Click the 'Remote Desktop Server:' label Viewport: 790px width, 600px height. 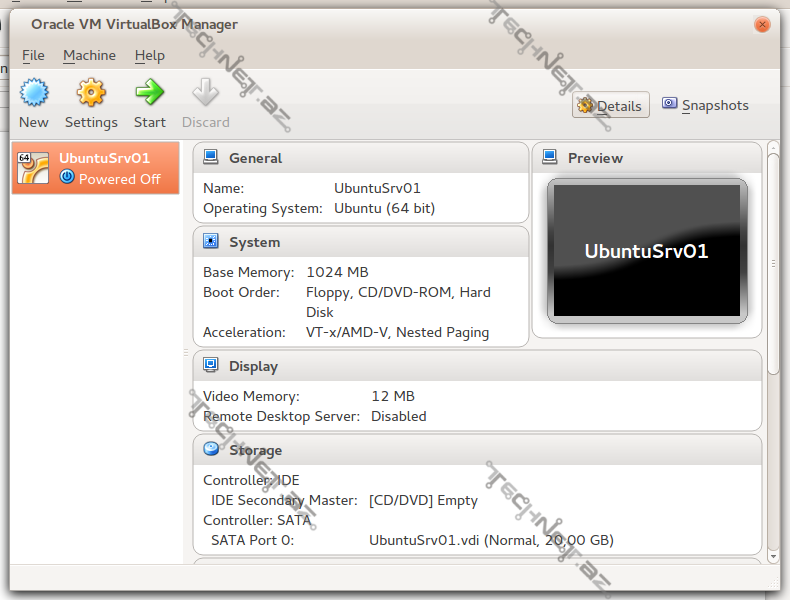282,417
